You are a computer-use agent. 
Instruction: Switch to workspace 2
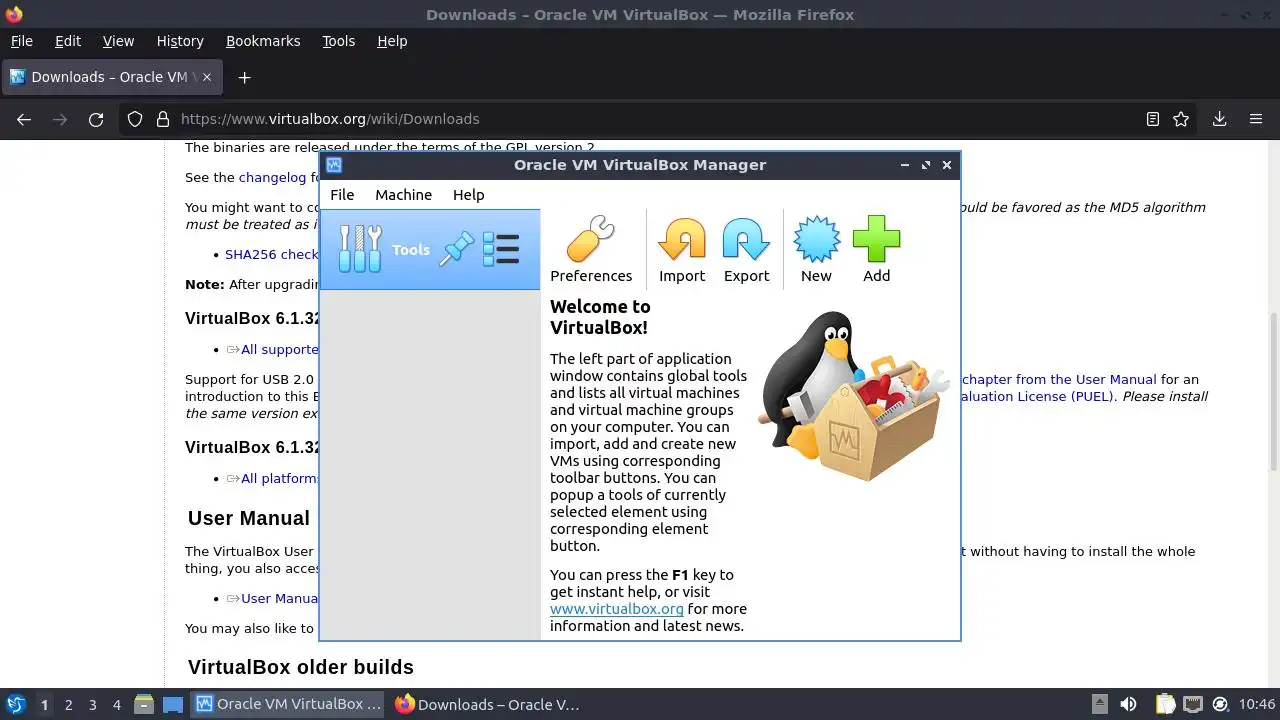[x=68, y=705]
